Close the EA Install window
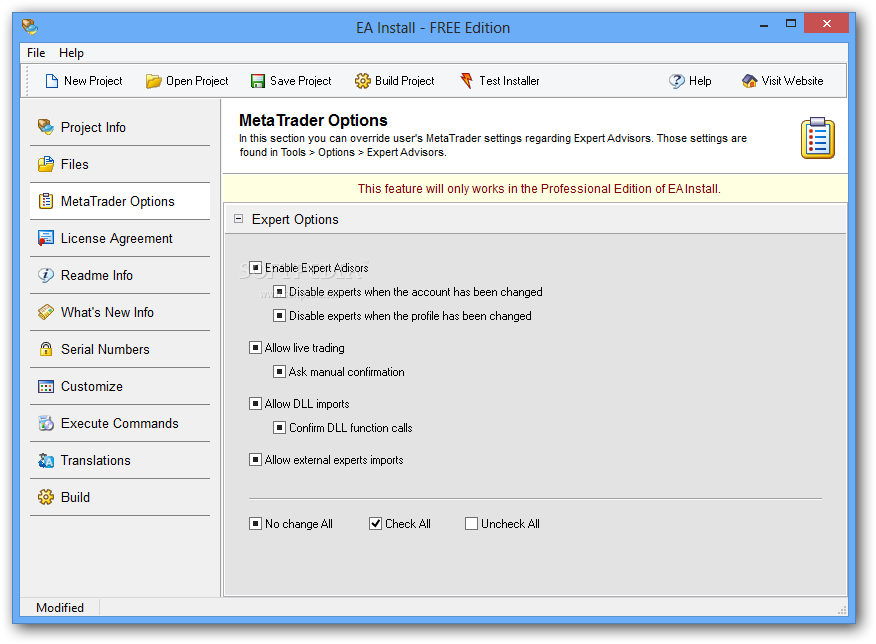Viewport: 876px width, 644px height. click(x=827, y=23)
